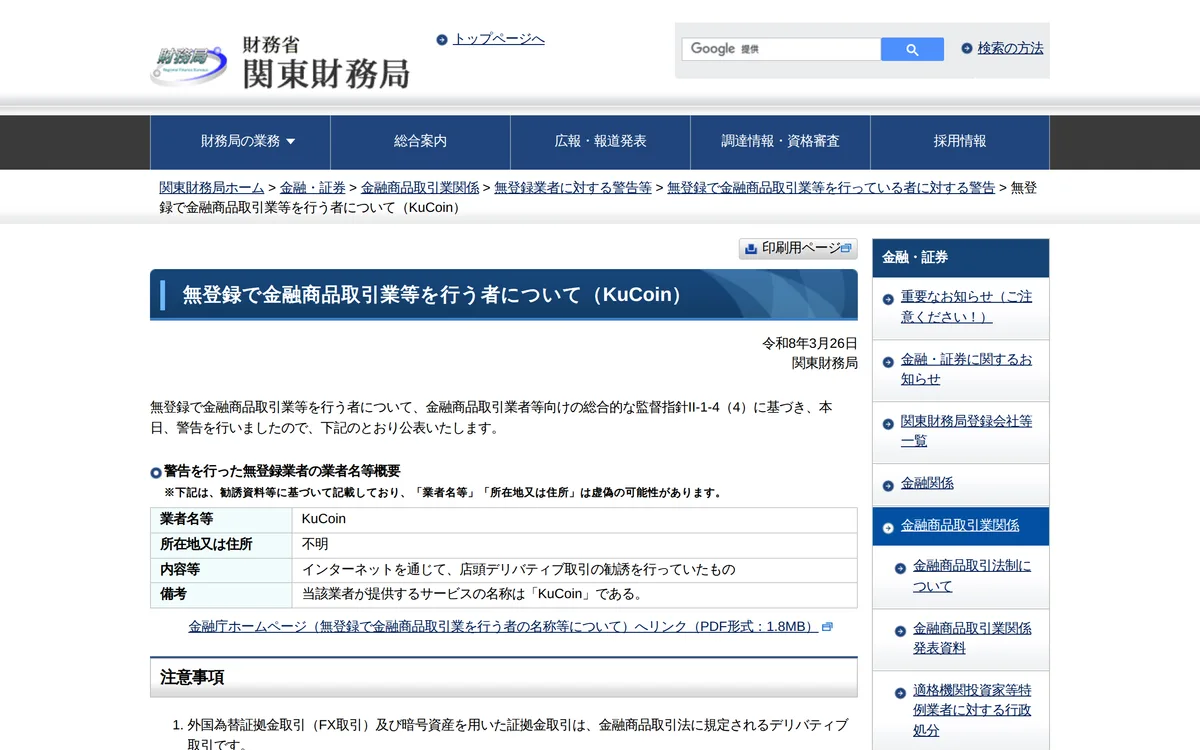The image size is (1200, 750).
Task: Open the 調達情報・資格審査 navigation item
Action: coord(780,142)
